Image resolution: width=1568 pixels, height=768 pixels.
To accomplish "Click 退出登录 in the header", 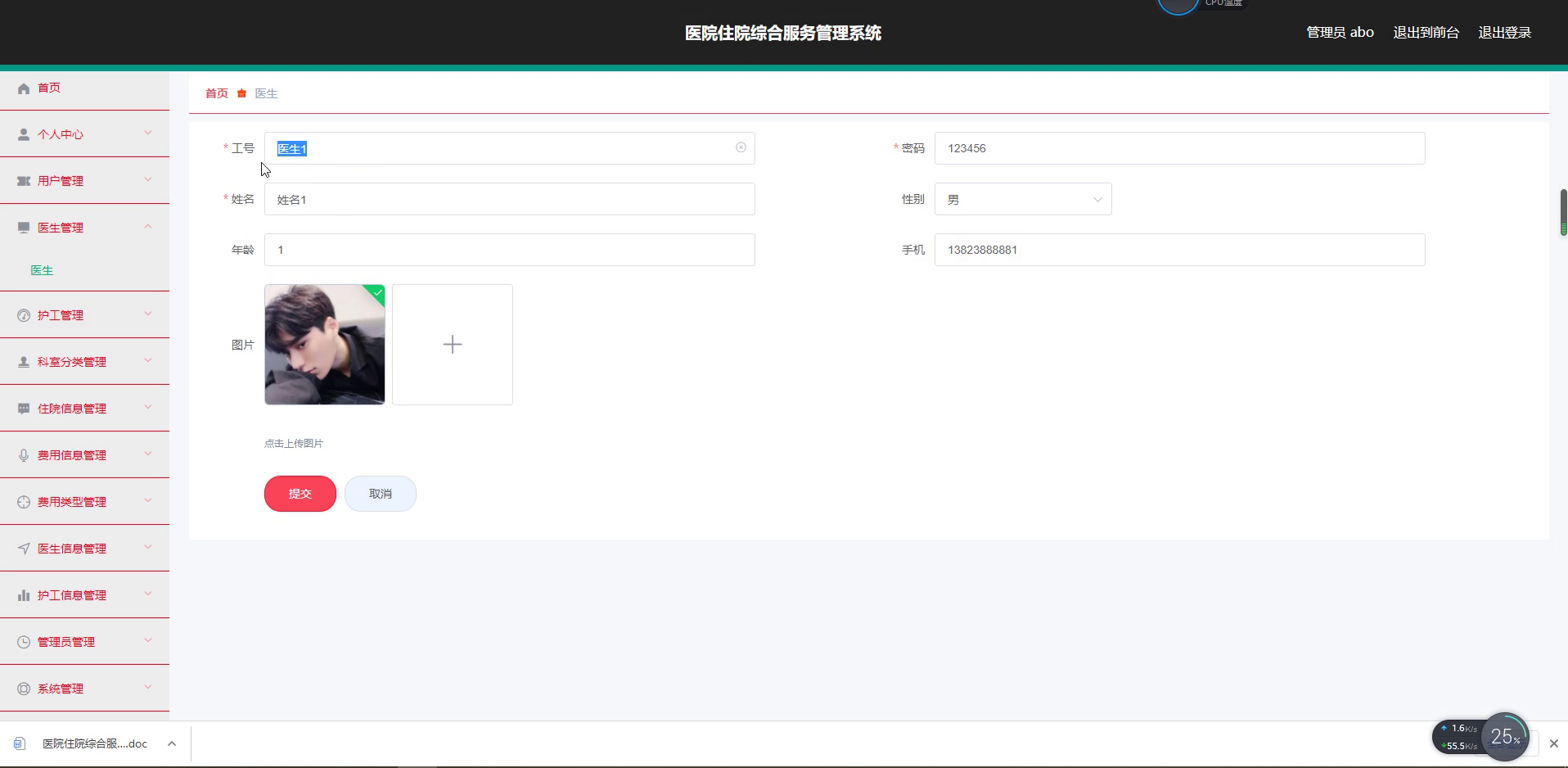I will [1505, 33].
